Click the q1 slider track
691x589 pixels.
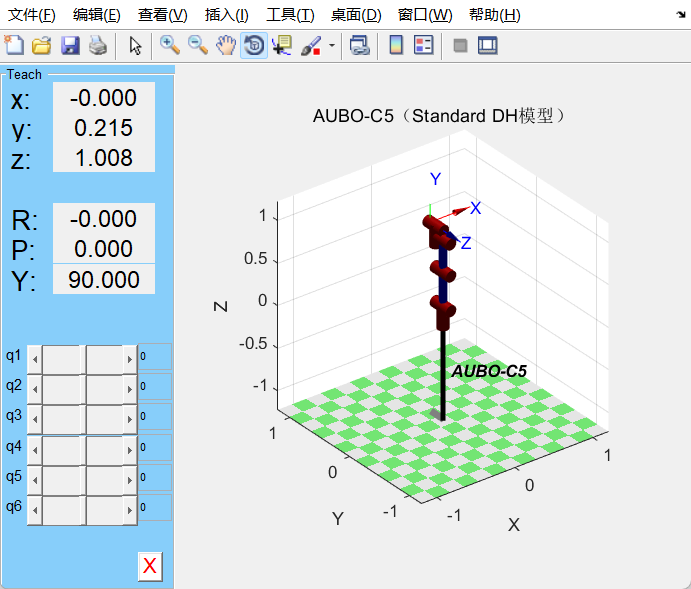click(x=82, y=359)
